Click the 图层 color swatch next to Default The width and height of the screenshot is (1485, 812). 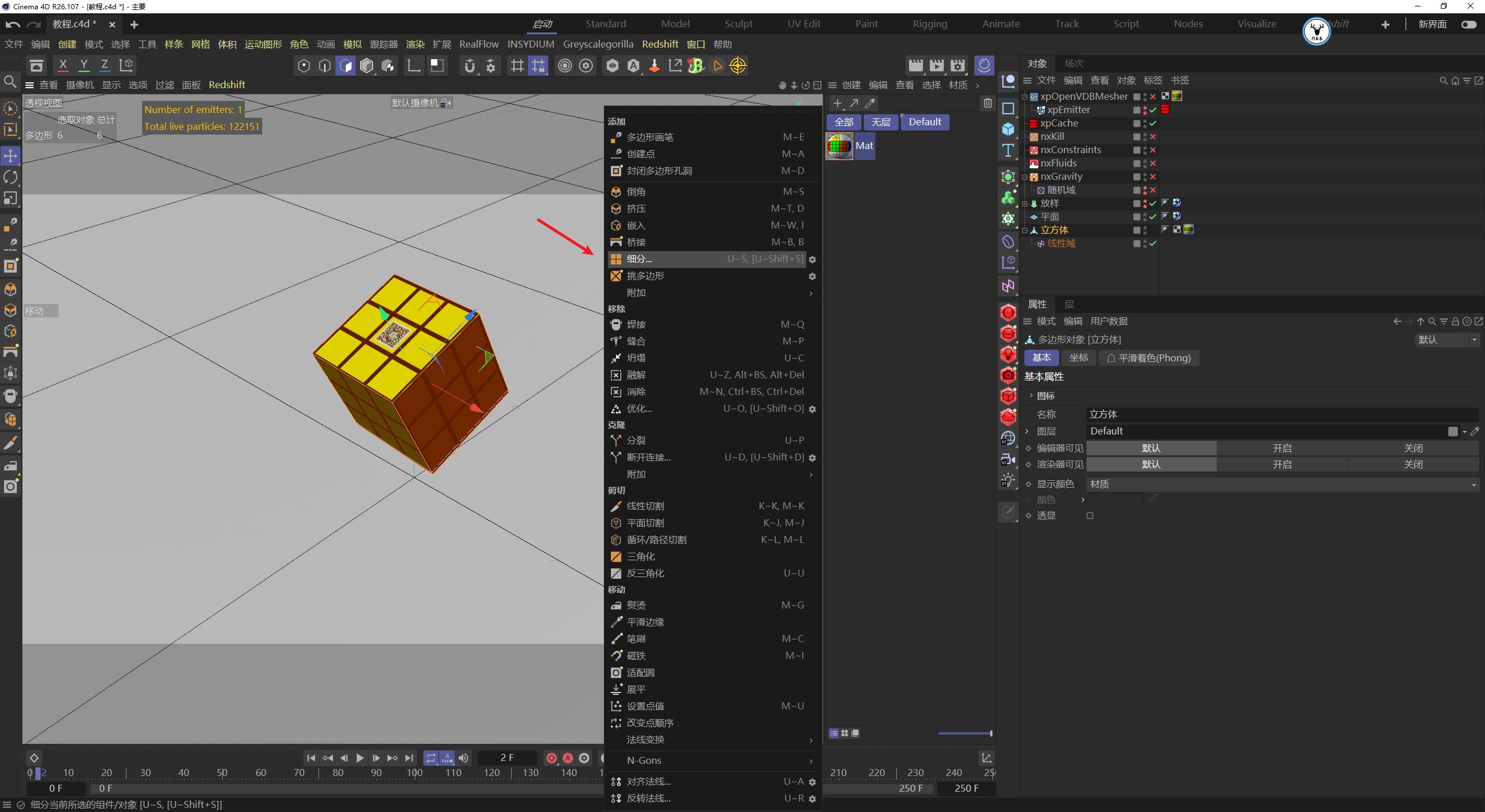1453,431
